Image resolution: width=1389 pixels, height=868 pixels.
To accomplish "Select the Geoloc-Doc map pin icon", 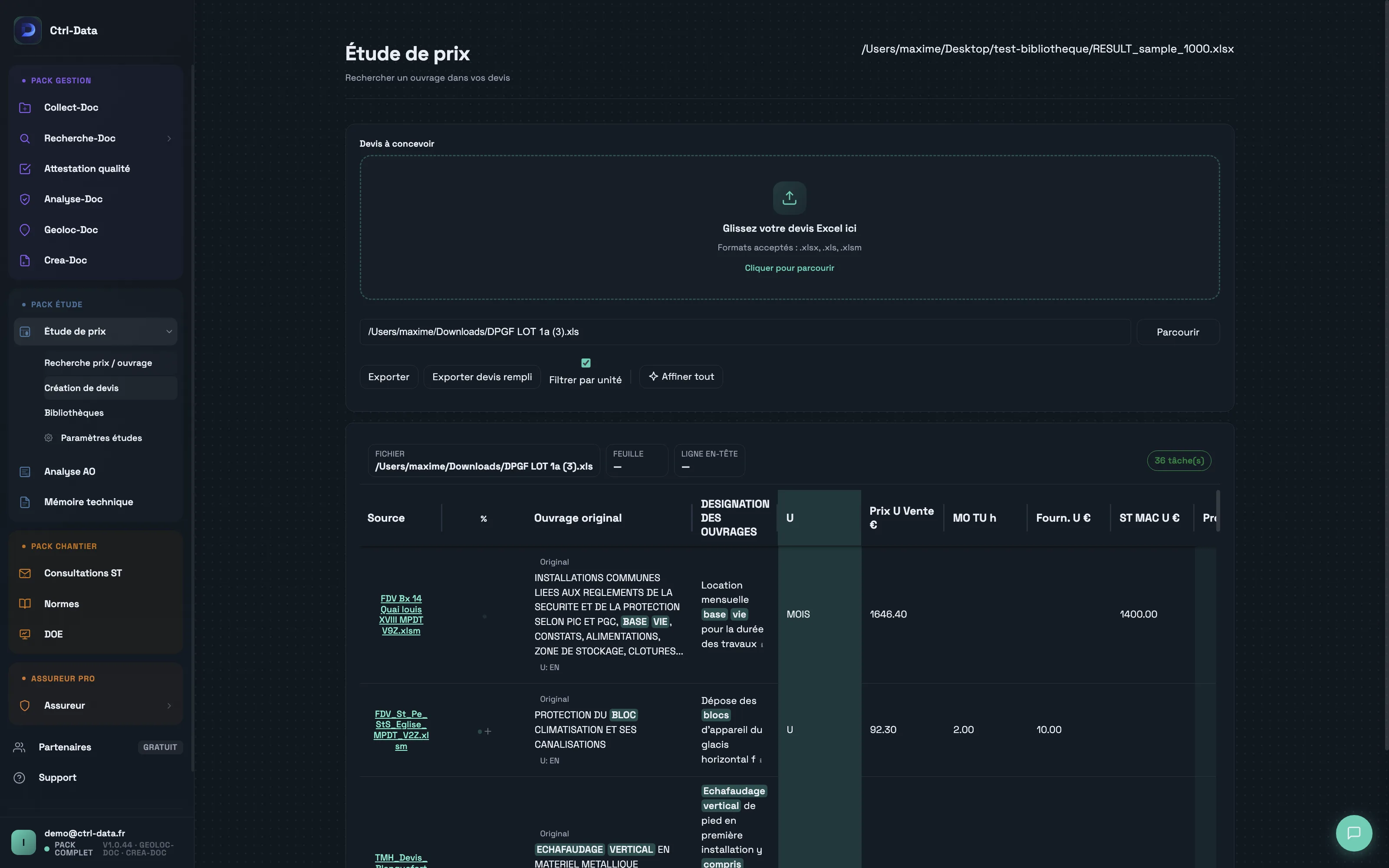I will point(25,230).
